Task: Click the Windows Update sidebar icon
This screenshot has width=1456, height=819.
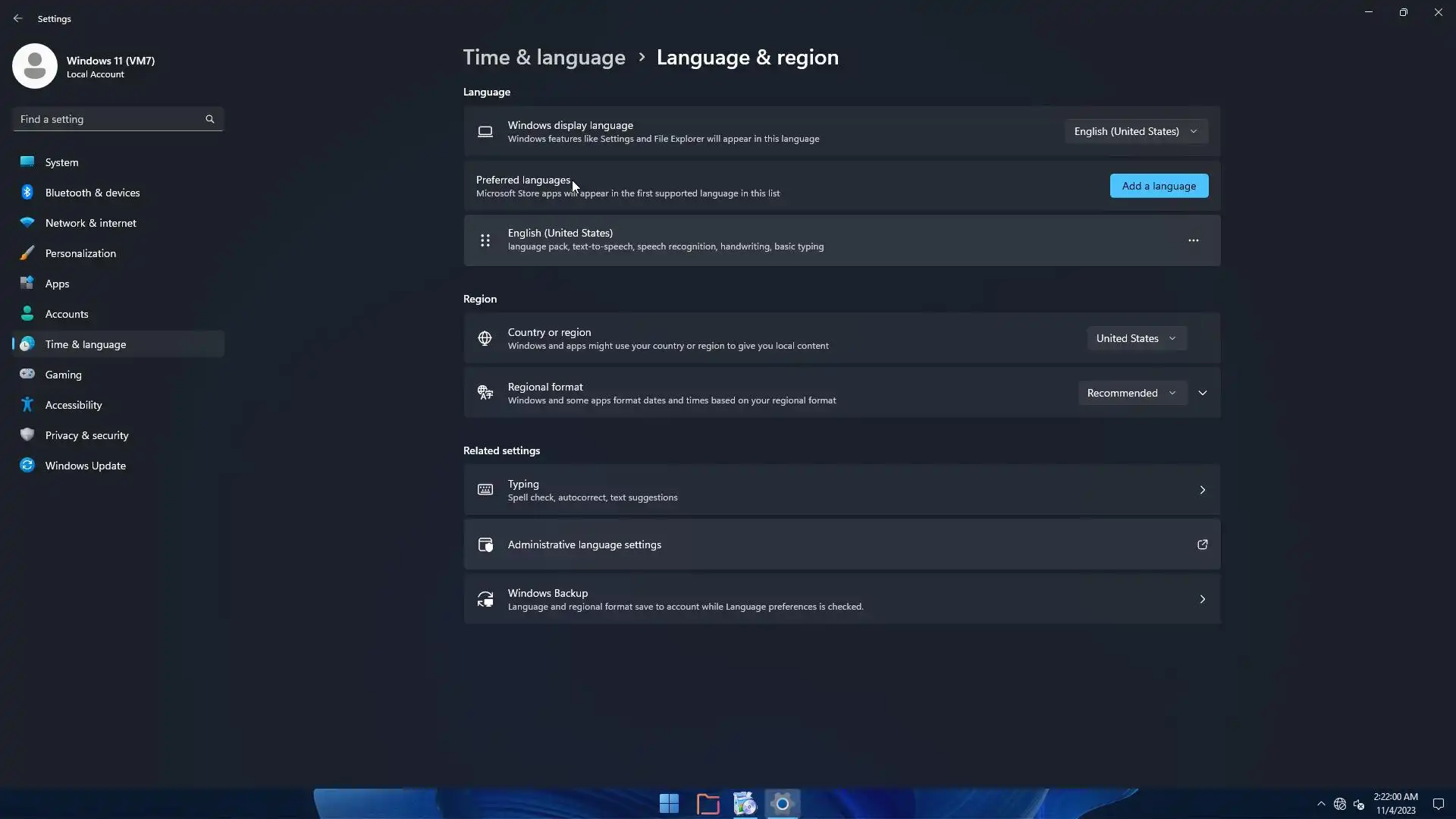Action: [27, 466]
